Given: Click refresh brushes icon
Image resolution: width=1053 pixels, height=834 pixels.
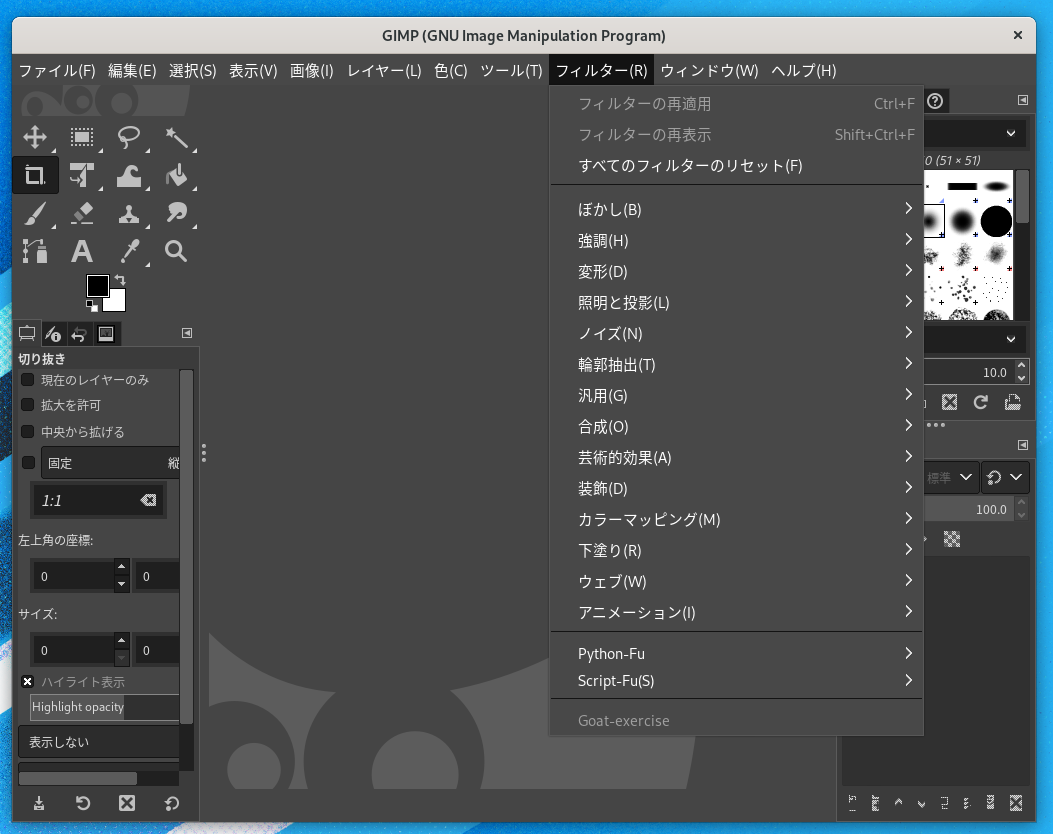Looking at the screenshot, I should click(980, 402).
